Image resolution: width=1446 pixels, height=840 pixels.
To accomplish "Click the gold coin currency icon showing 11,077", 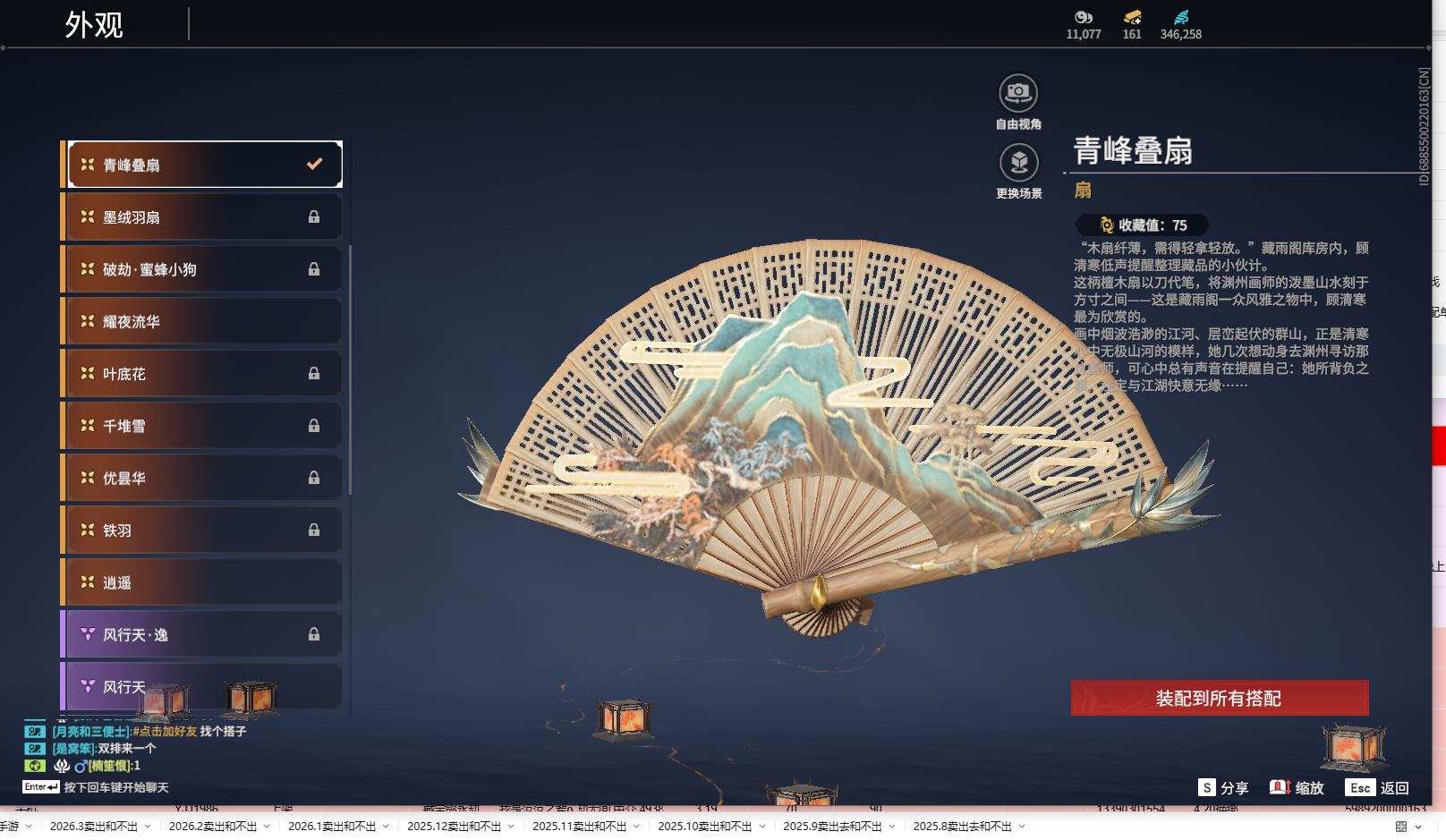I will pos(1082,18).
